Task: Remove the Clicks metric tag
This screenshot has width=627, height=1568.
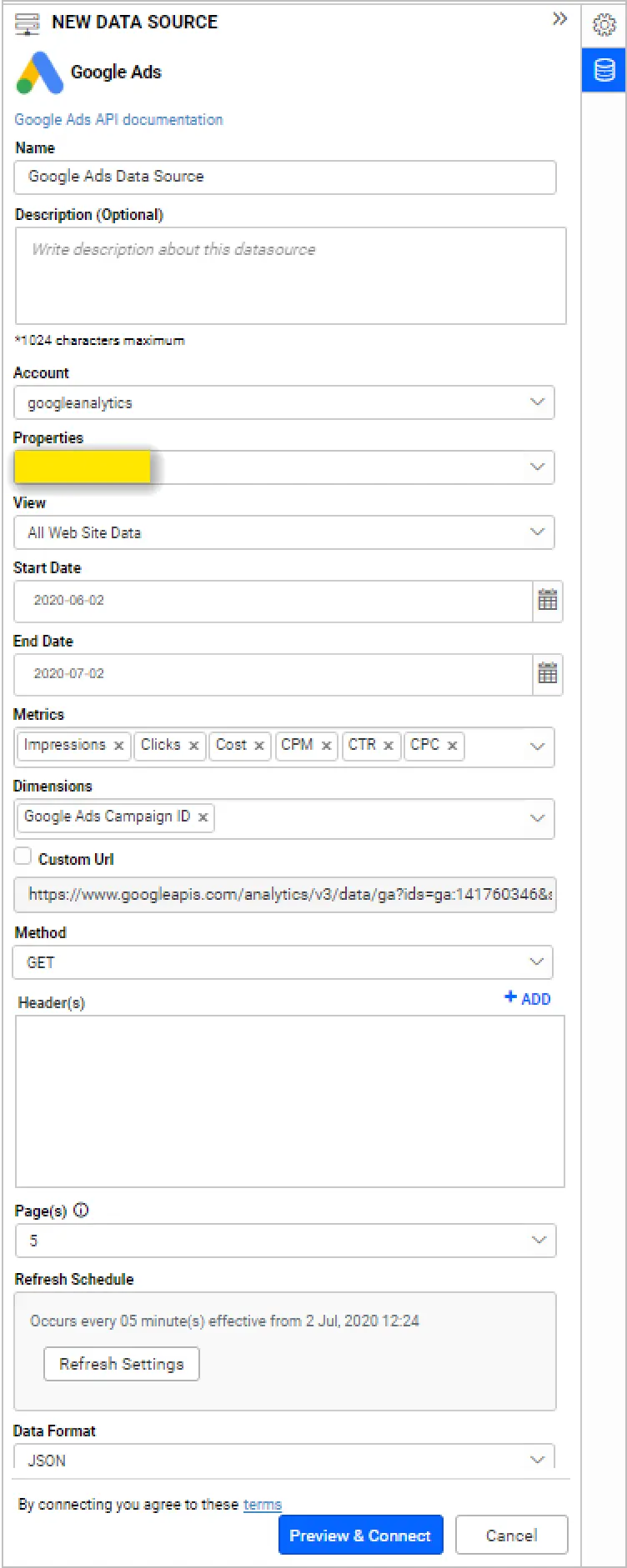Action: pos(193,746)
